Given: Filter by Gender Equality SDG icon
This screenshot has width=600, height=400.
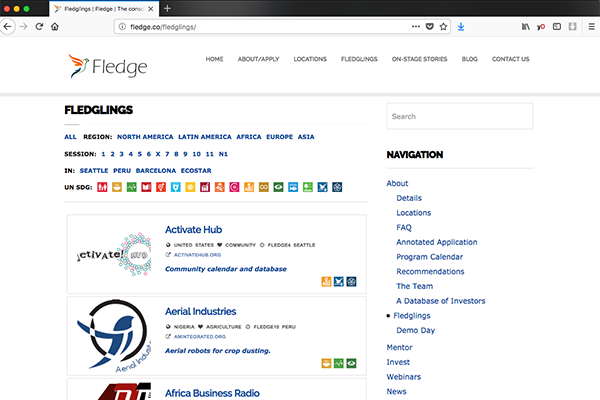Looking at the screenshot, I should tap(161, 187).
